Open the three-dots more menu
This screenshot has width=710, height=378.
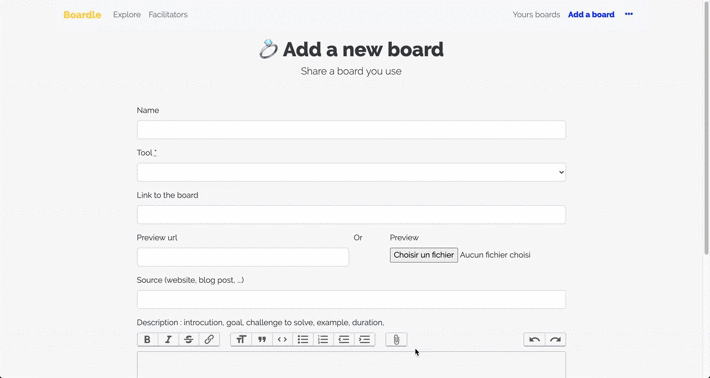628,14
